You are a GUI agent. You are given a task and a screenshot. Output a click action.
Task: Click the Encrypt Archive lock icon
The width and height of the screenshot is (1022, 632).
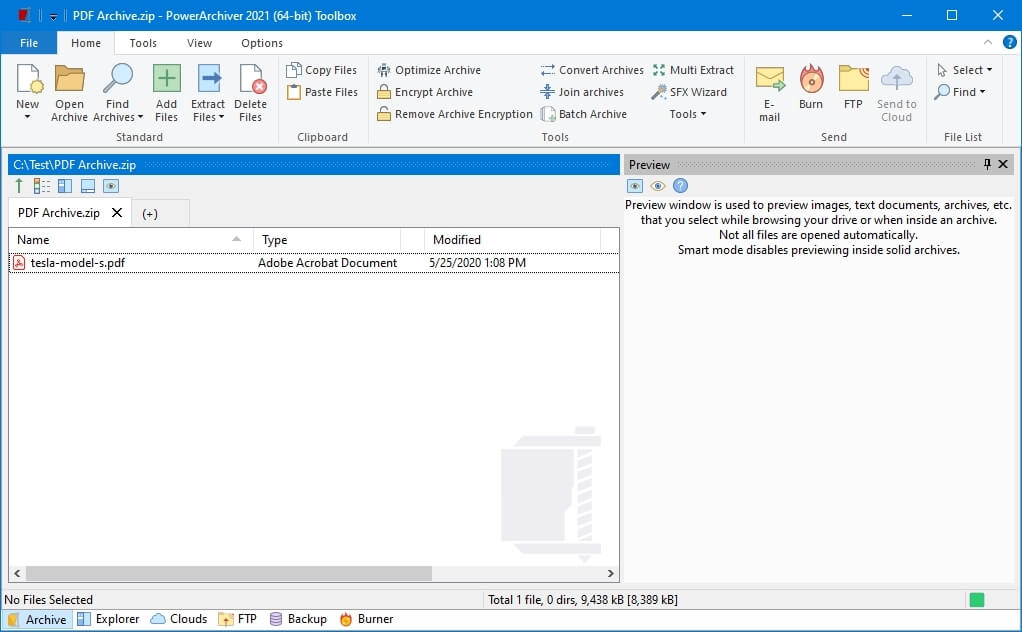click(x=384, y=92)
